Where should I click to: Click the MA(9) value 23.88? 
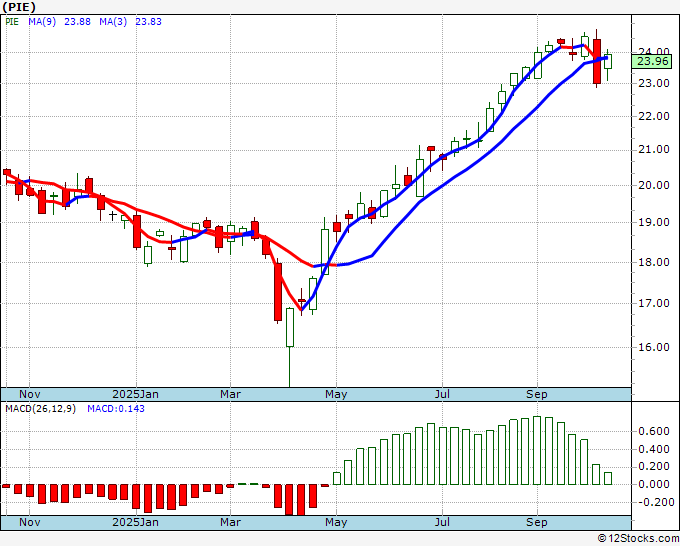(77, 21)
